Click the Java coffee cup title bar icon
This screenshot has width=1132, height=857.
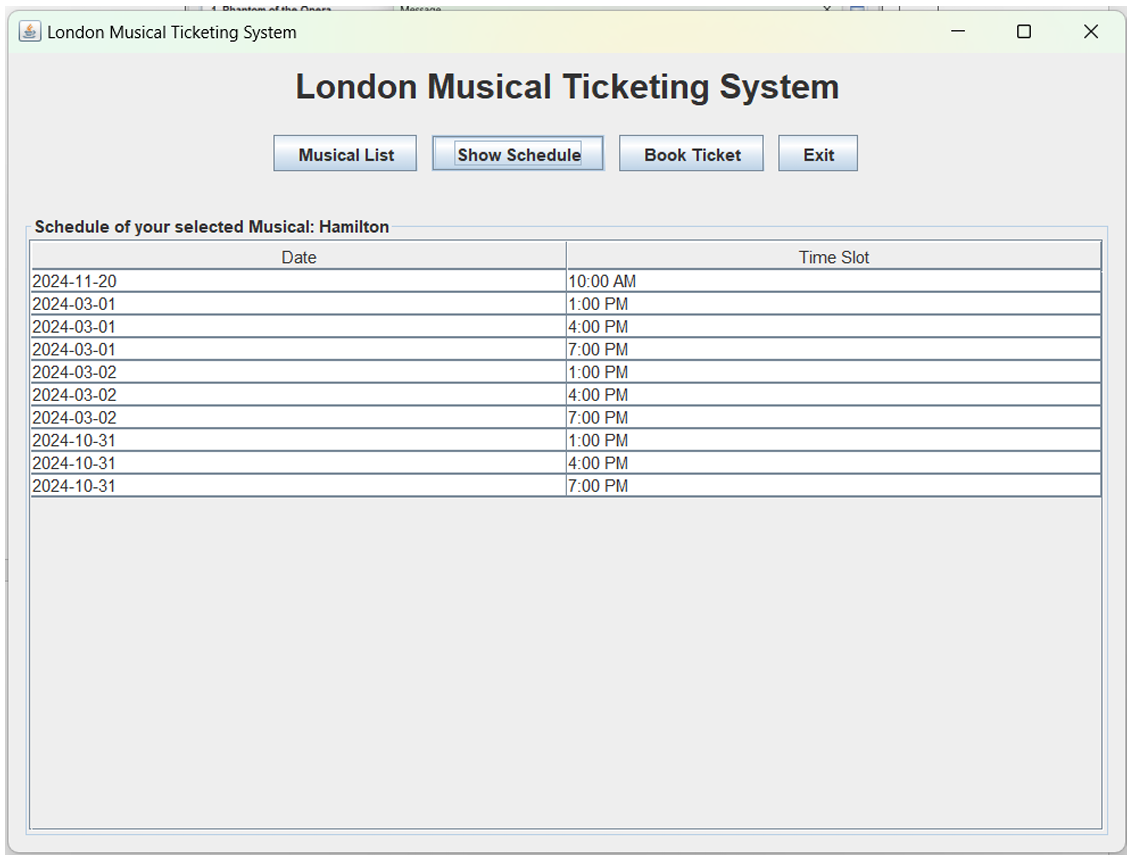coord(31,32)
